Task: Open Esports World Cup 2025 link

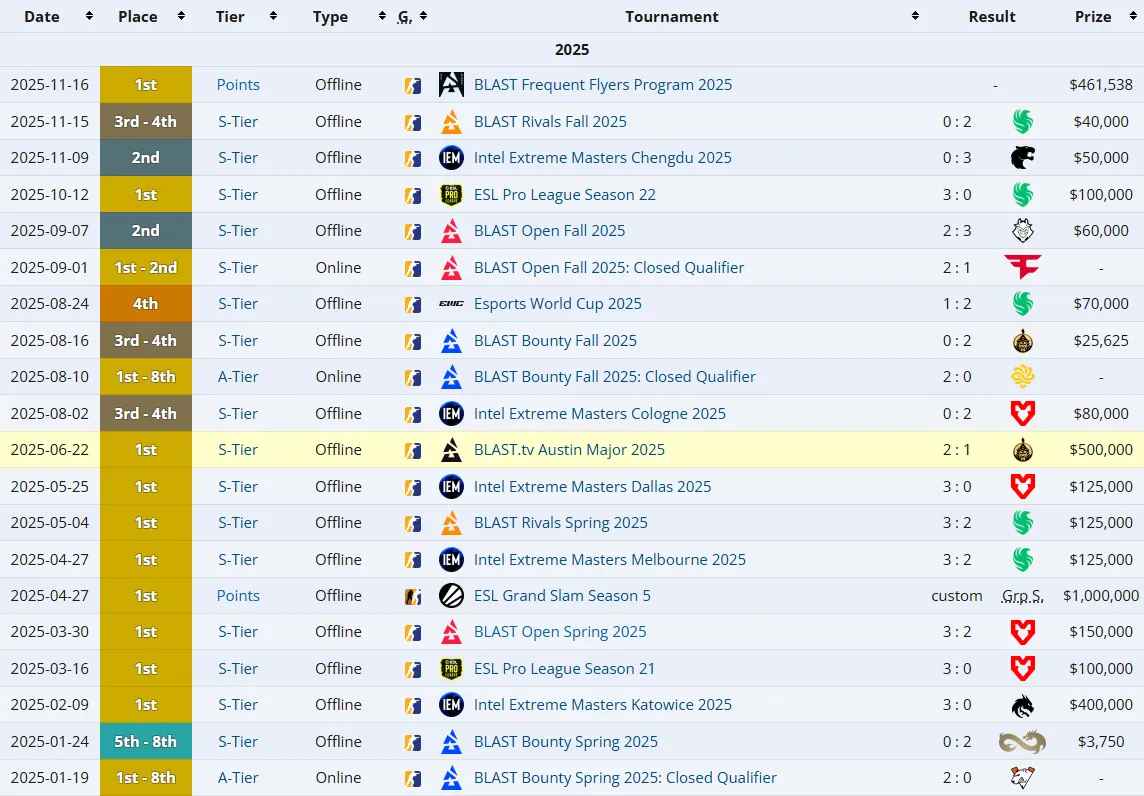Action: [557, 304]
